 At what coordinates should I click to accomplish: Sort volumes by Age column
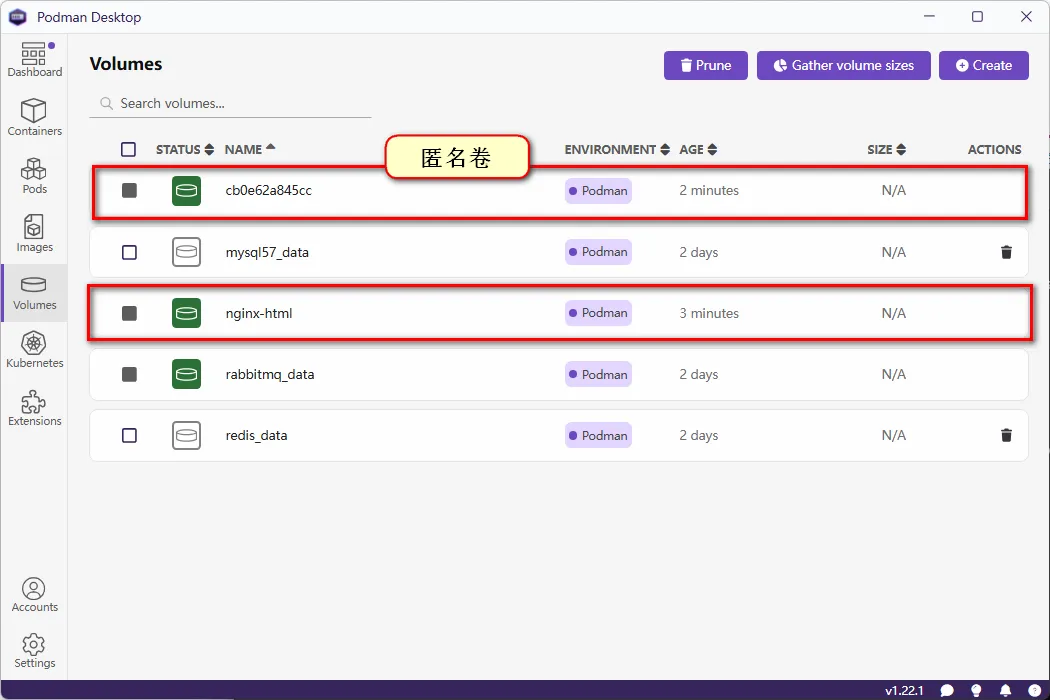pos(698,150)
